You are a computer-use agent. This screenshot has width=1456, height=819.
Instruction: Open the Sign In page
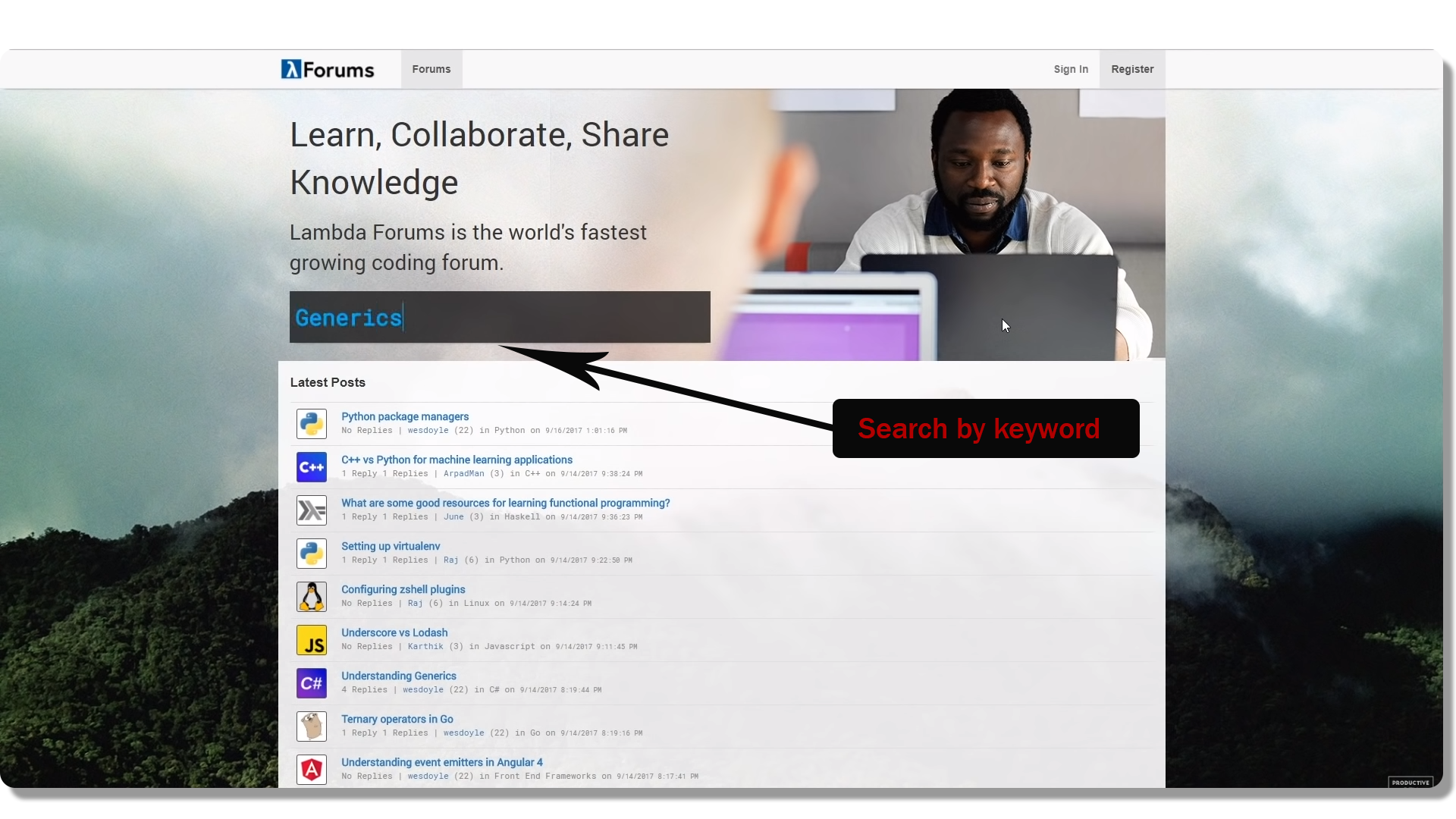(x=1071, y=69)
